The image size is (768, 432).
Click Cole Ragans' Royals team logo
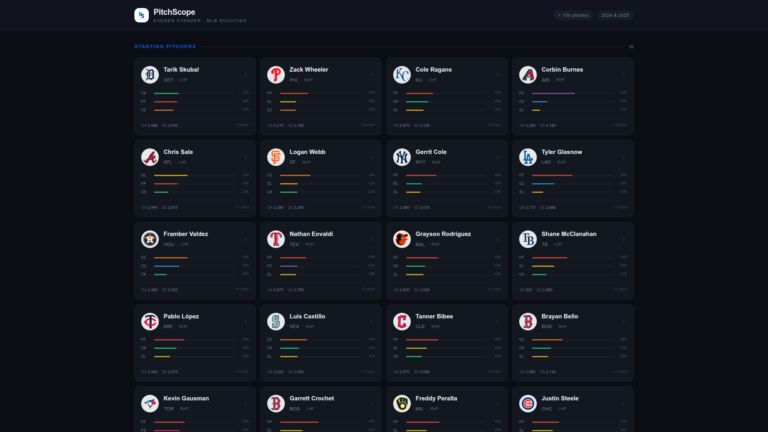402,75
